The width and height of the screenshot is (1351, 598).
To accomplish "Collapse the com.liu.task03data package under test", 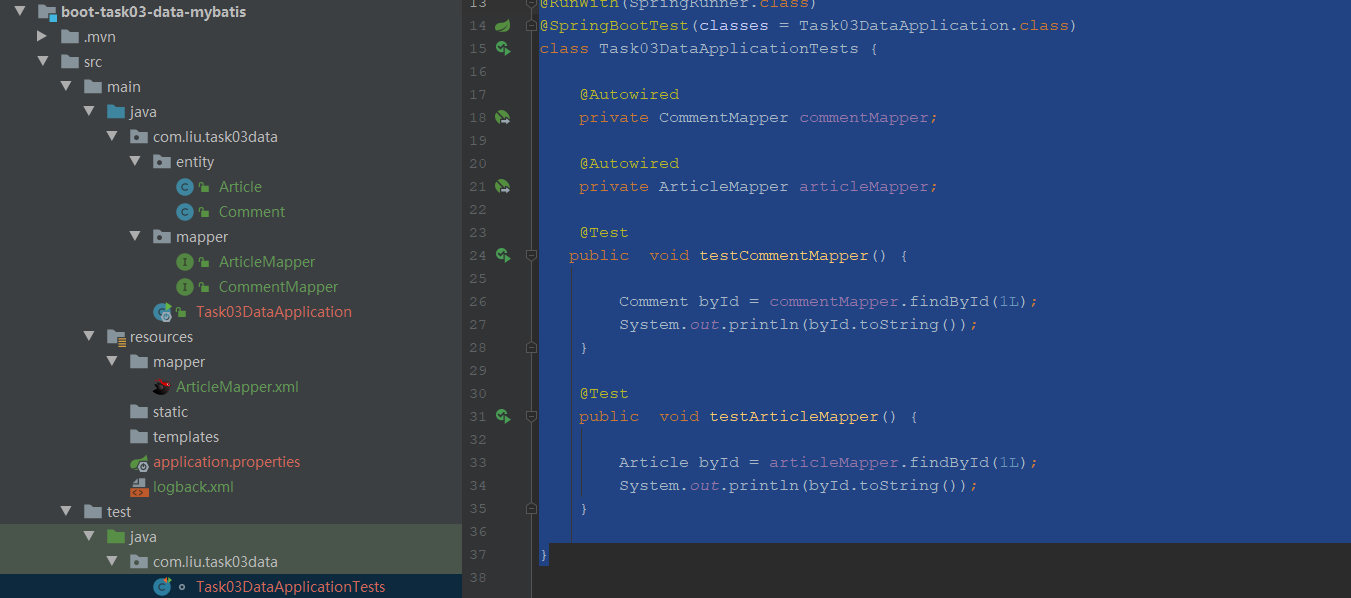I will pyautogui.click(x=111, y=562).
